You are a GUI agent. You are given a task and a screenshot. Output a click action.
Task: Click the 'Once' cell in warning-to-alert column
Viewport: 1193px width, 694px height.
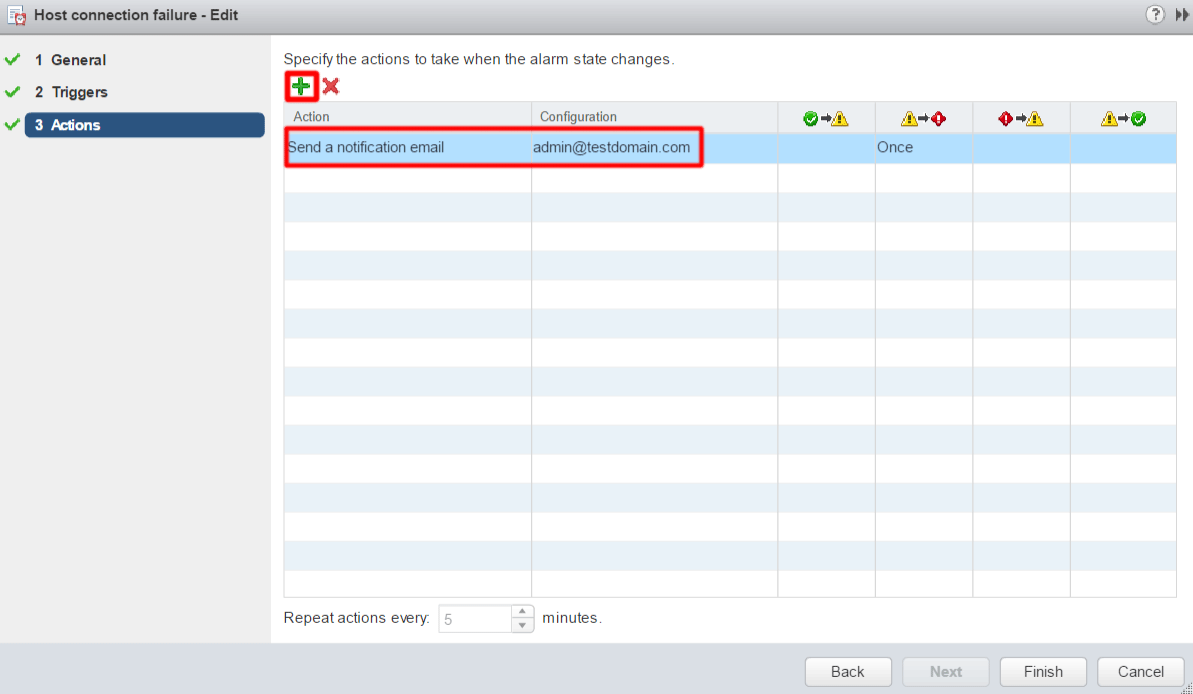click(924, 148)
